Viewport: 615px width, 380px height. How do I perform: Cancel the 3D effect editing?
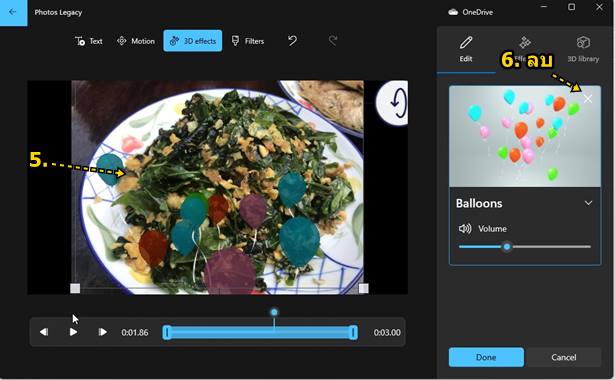564,357
